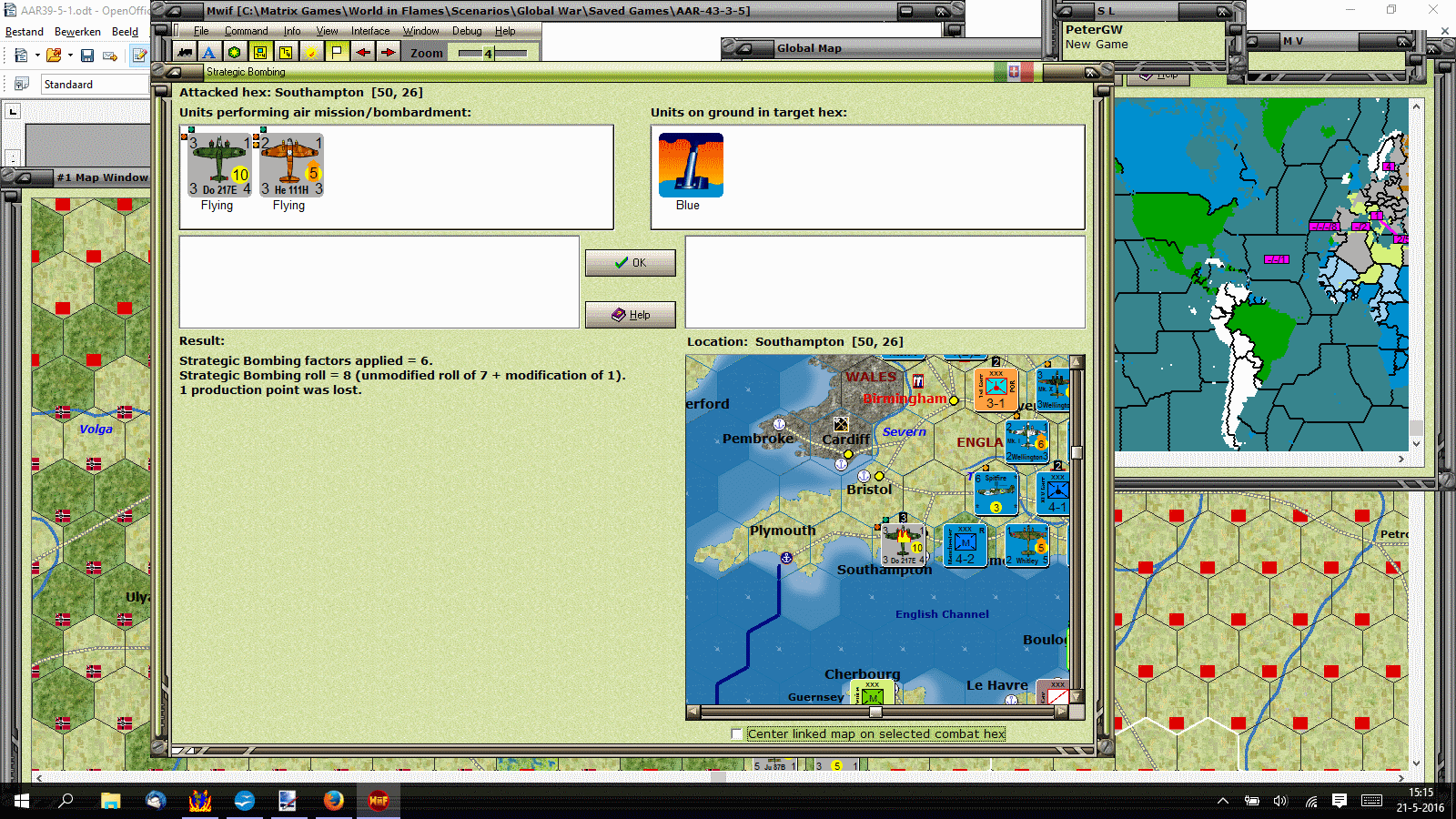
Task: Open Firefox from the taskbar
Action: click(334, 801)
